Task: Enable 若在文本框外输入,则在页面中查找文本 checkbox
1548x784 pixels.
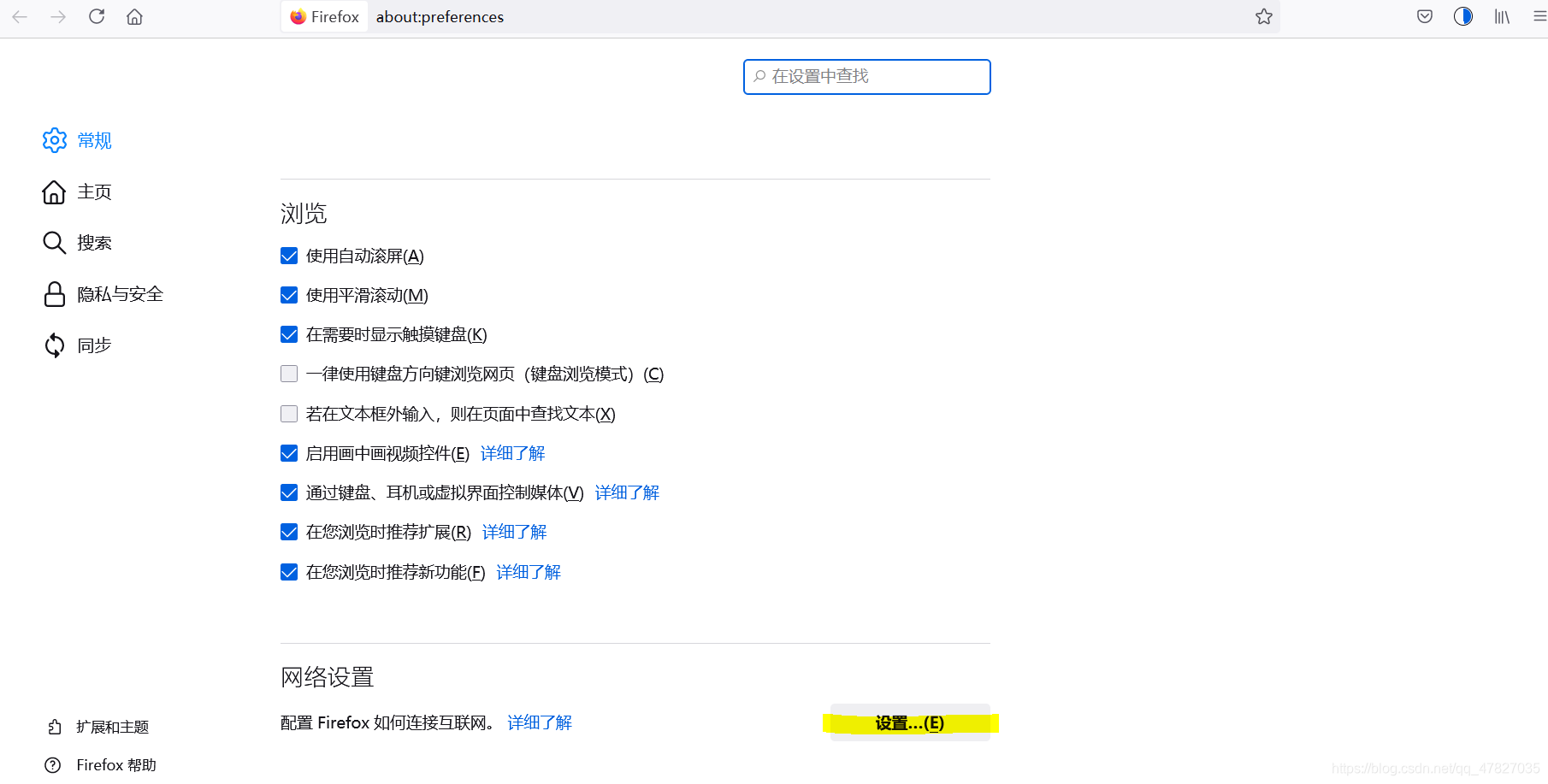Action: (x=289, y=414)
